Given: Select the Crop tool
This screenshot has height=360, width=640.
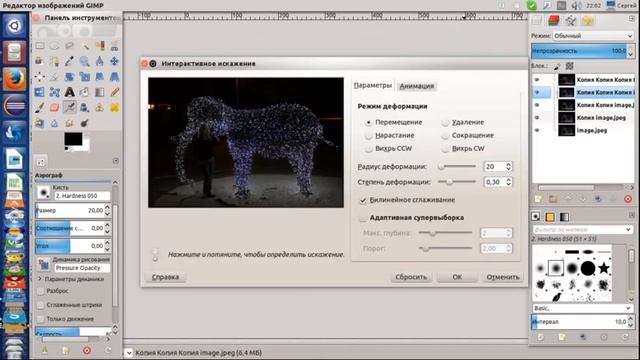Looking at the screenshot, I should point(55,77).
